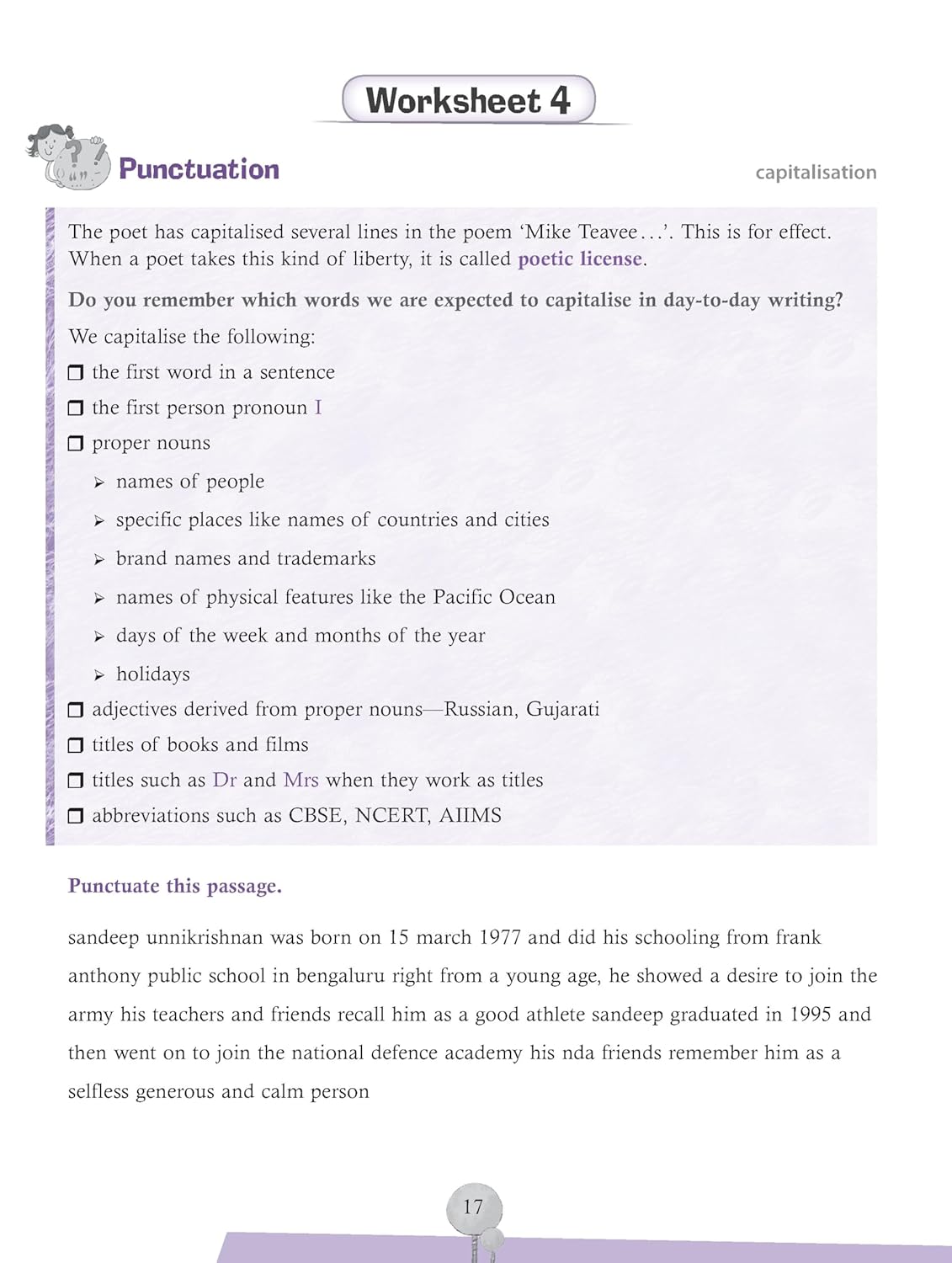This screenshot has width=952, height=1263.
Task: Check the 'adjectives derived from proper nouns' box
Action: (x=76, y=710)
